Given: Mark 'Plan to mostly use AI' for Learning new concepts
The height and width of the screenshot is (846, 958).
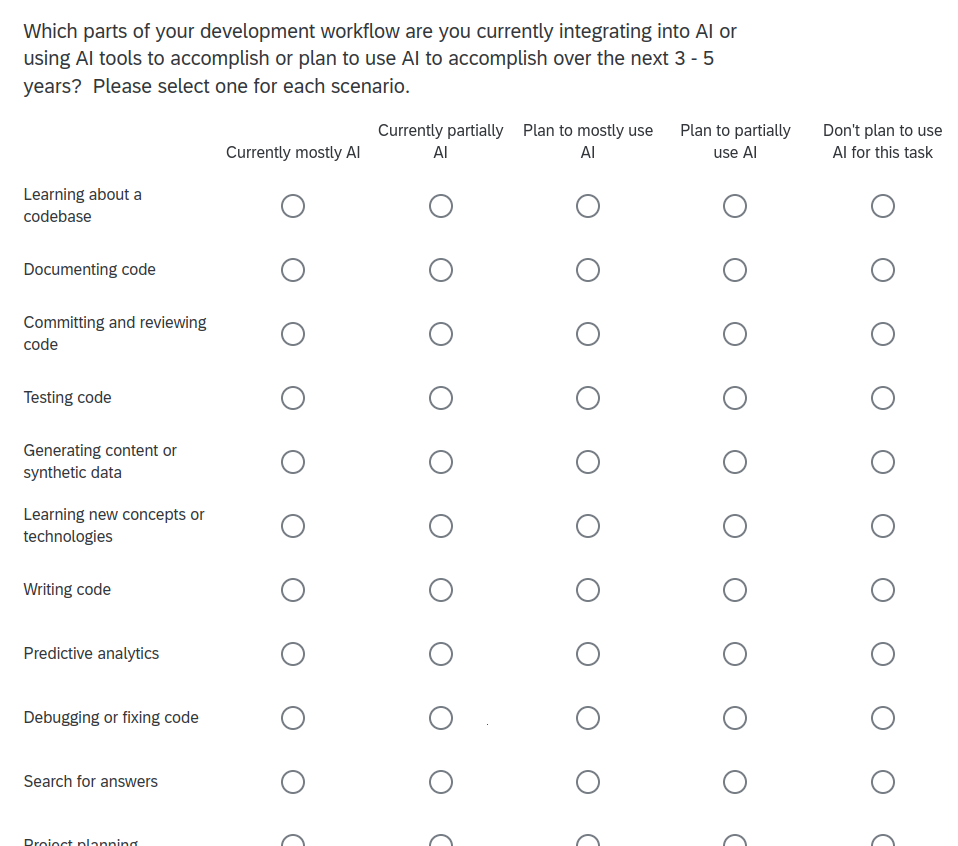Looking at the screenshot, I should 588,526.
